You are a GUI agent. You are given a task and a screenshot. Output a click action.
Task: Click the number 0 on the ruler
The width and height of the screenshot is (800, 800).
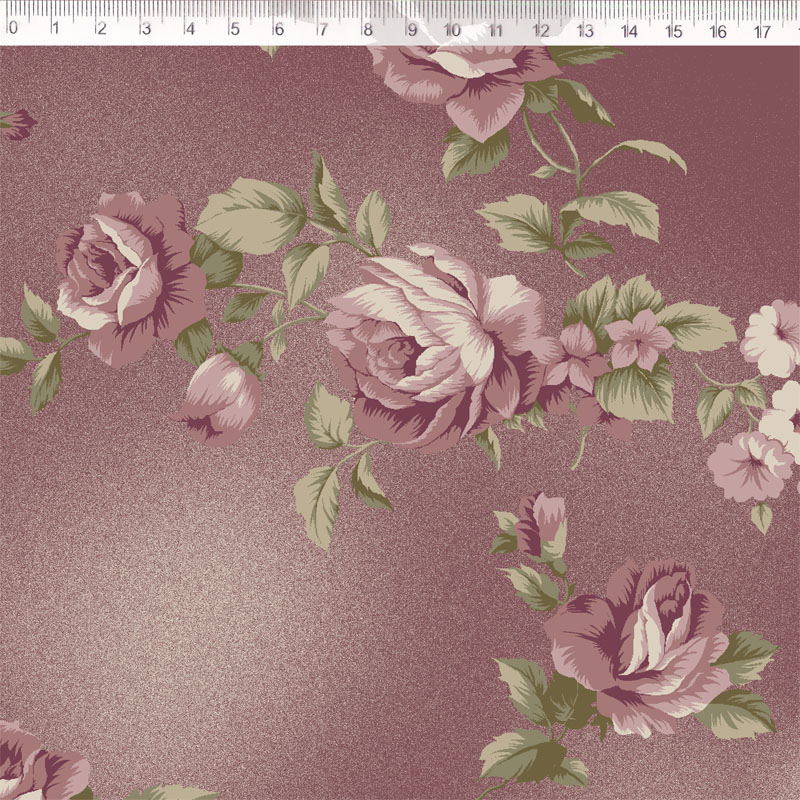pyautogui.click(x=13, y=28)
